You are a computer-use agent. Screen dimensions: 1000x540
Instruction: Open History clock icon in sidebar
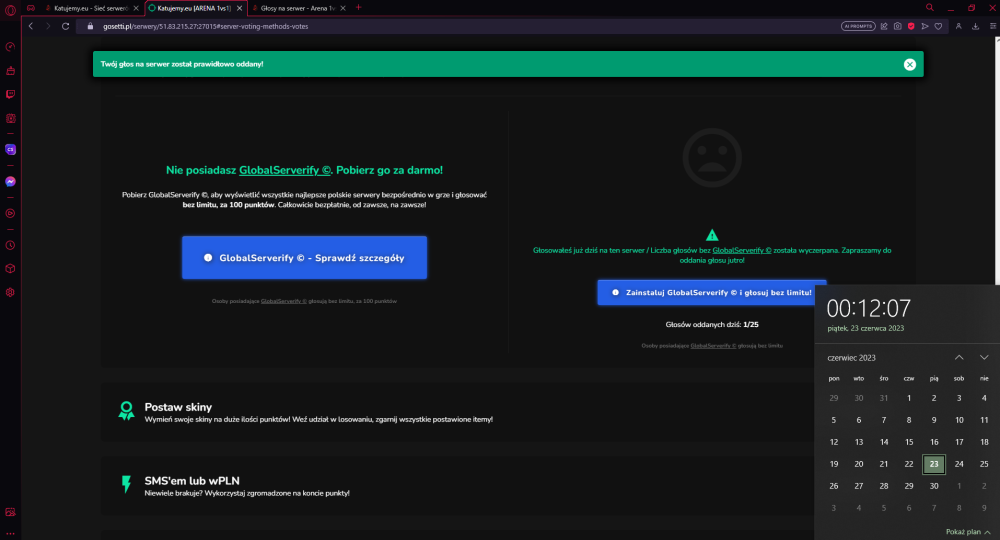[x=10, y=245]
